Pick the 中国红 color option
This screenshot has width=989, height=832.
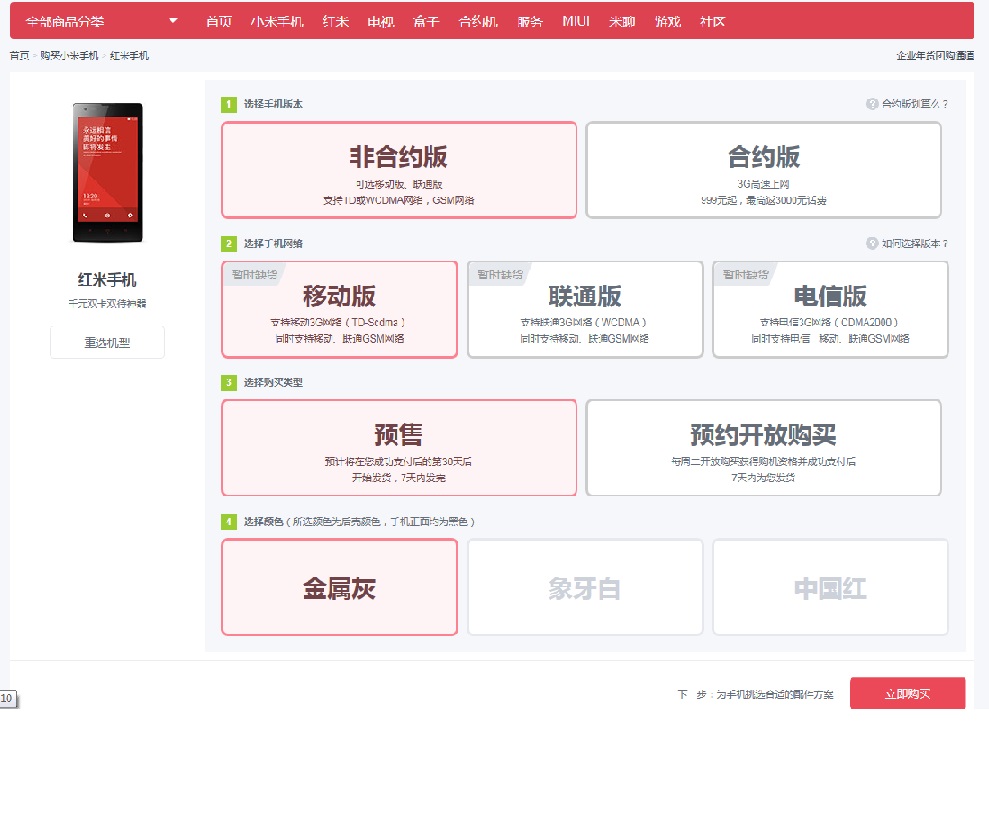(830, 587)
